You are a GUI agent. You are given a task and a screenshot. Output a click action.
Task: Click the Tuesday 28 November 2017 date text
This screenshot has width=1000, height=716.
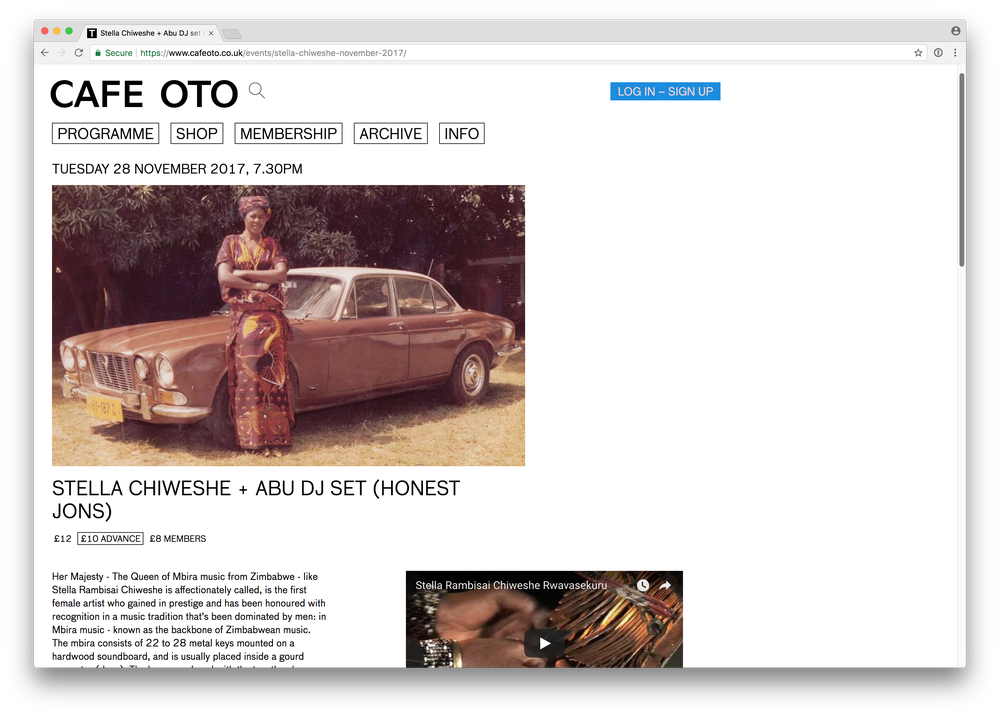click(x=177, y=169)
